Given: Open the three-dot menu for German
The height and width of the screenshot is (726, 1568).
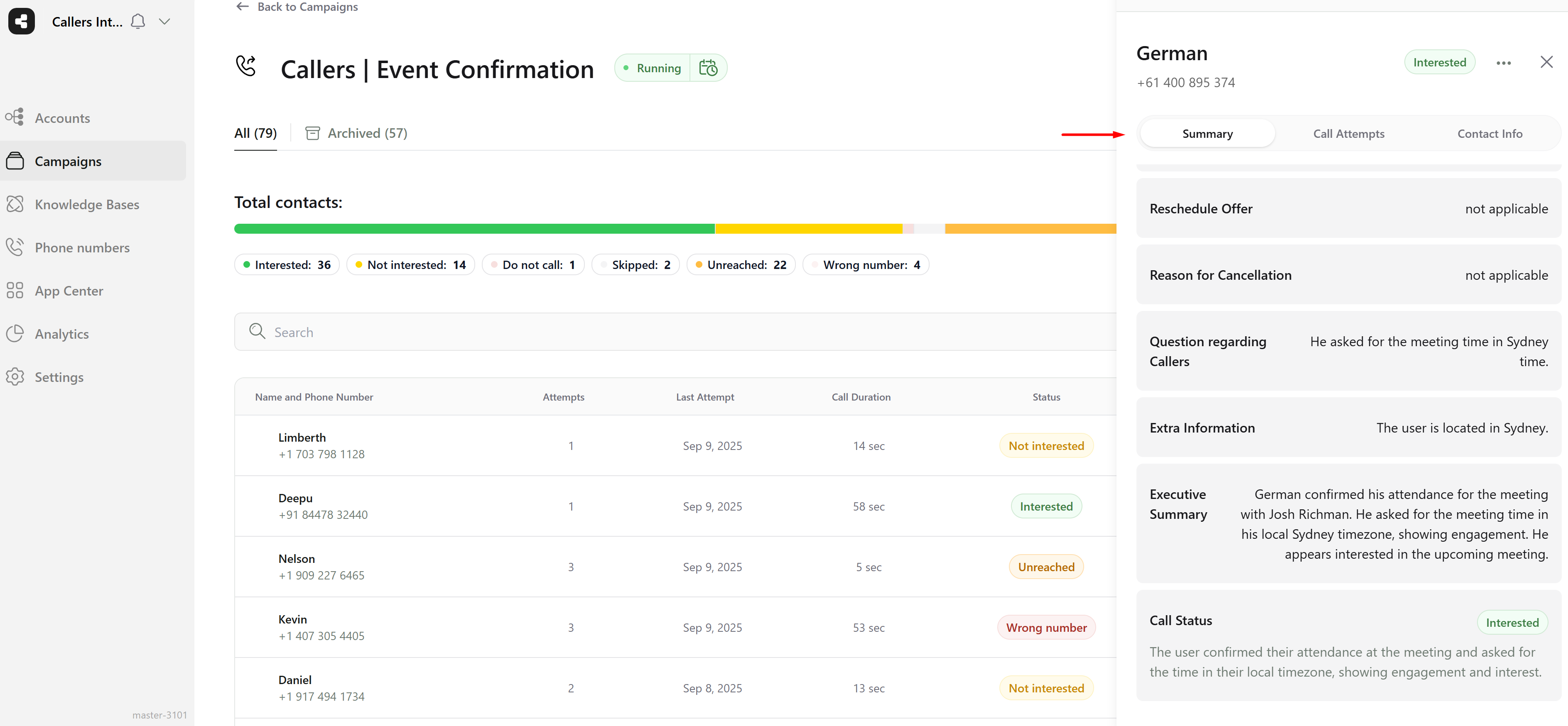Looking at the screenshot, I should (x=1503, y=63).
